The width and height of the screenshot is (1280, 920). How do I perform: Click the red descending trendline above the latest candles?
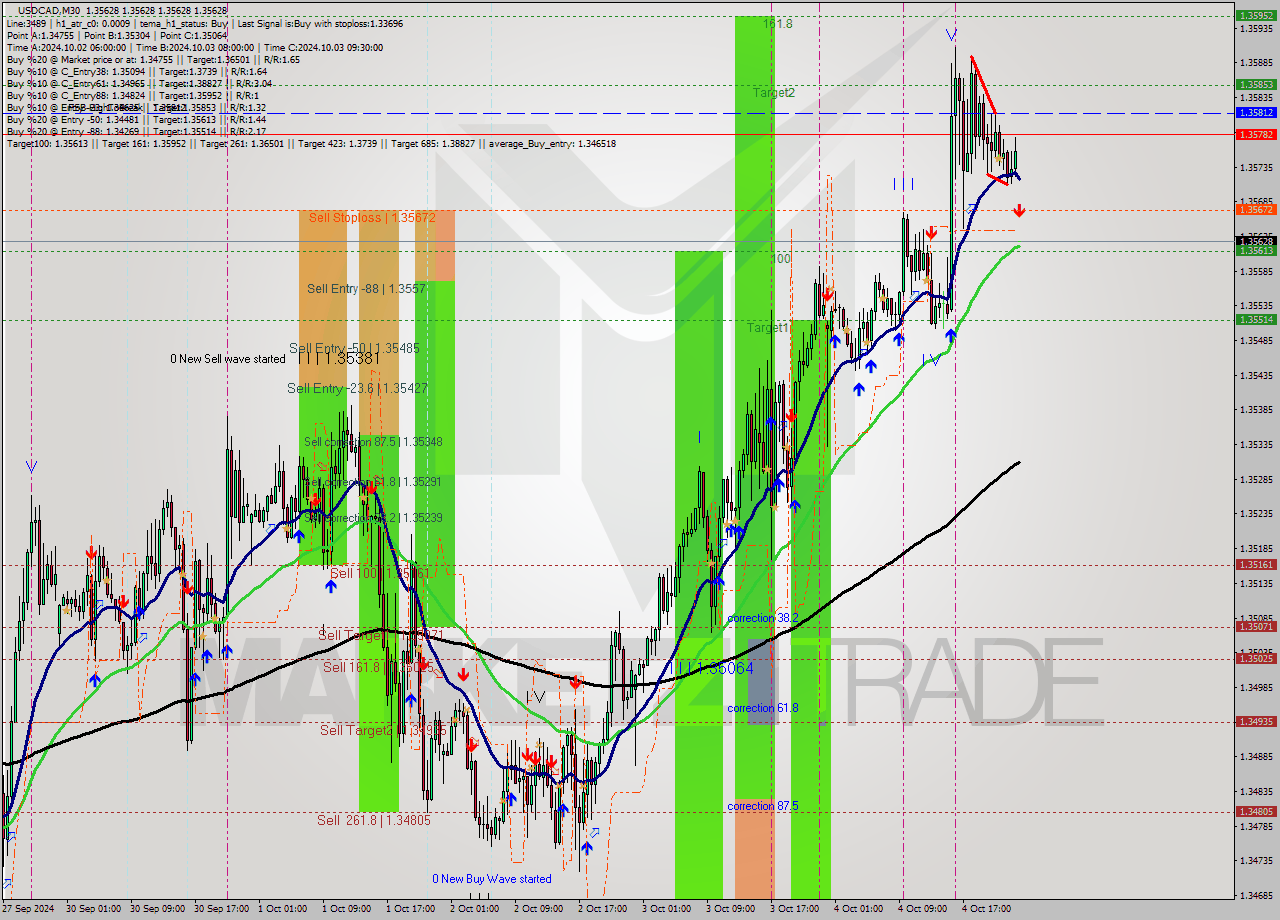click(983, 84)
